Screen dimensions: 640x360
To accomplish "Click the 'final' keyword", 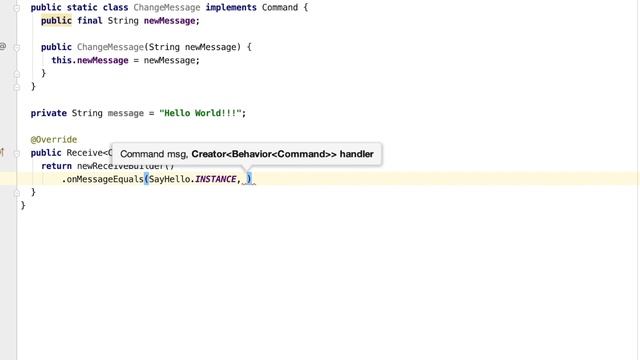I will click(x=90, y=20).
